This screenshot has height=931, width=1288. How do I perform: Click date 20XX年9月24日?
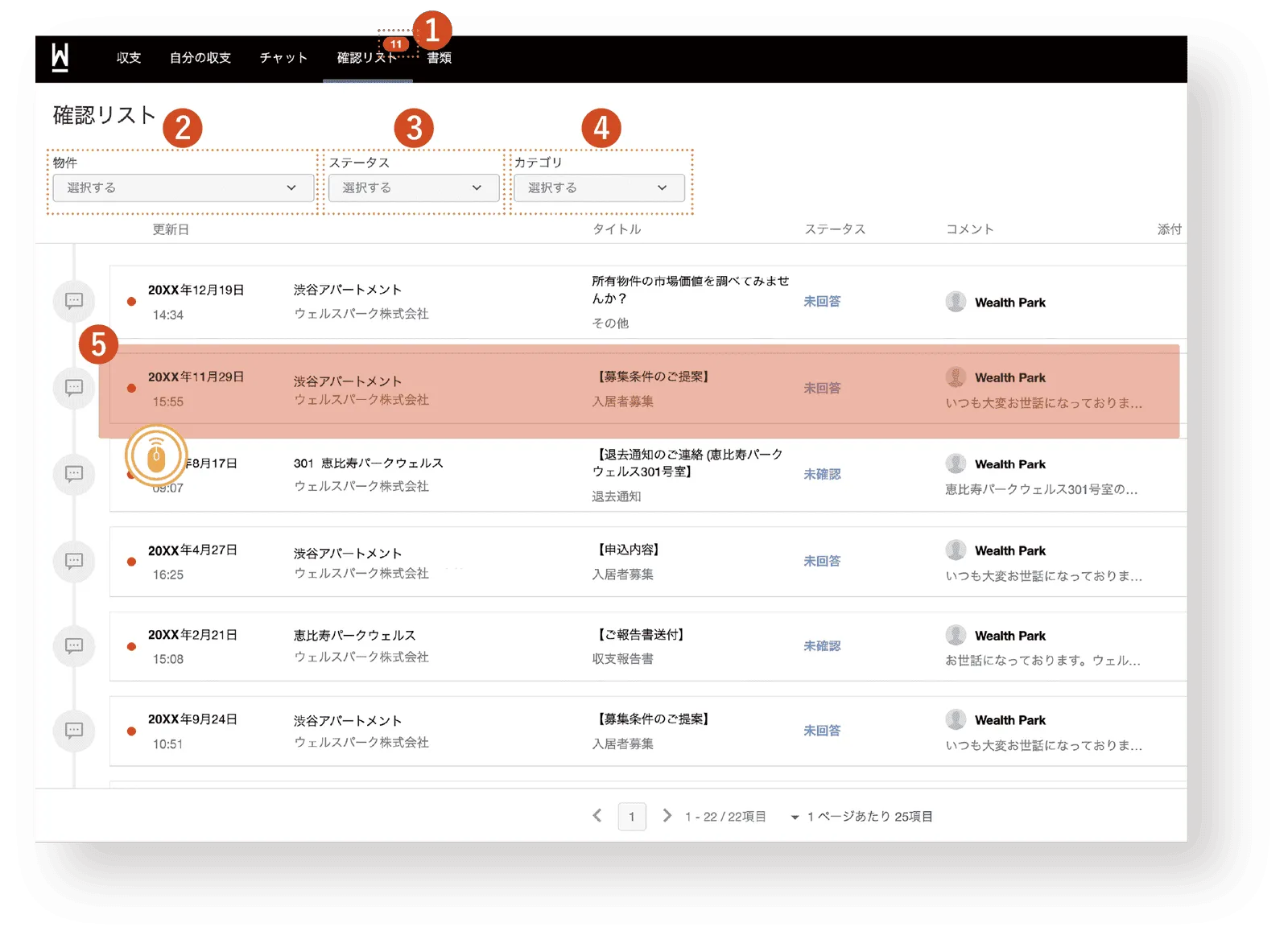click(x=192, y=719)
